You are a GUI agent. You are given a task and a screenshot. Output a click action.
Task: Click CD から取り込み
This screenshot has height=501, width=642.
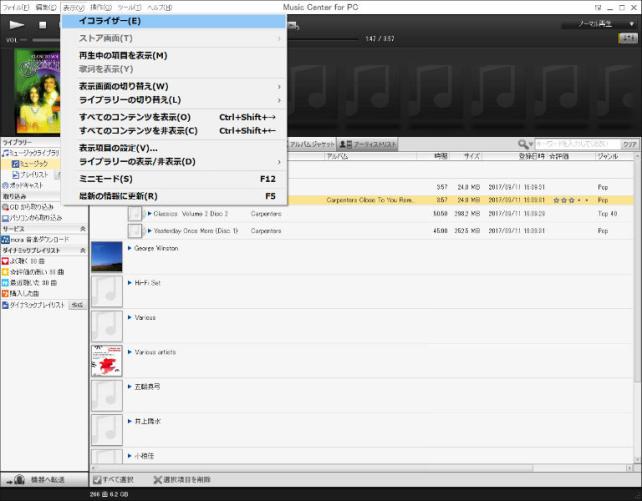pos(28,207)
